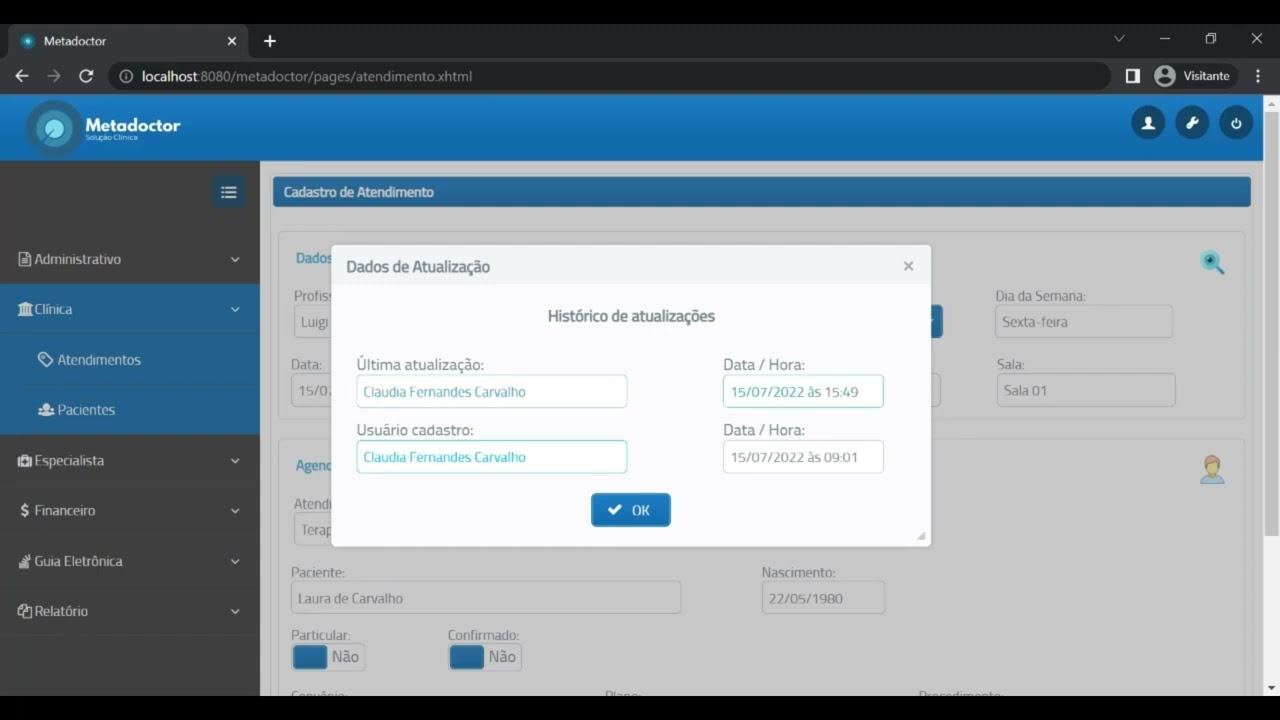Click the Paciente Laura de Carvalho field
The image size is (1280, 720).
coord(486,598)
